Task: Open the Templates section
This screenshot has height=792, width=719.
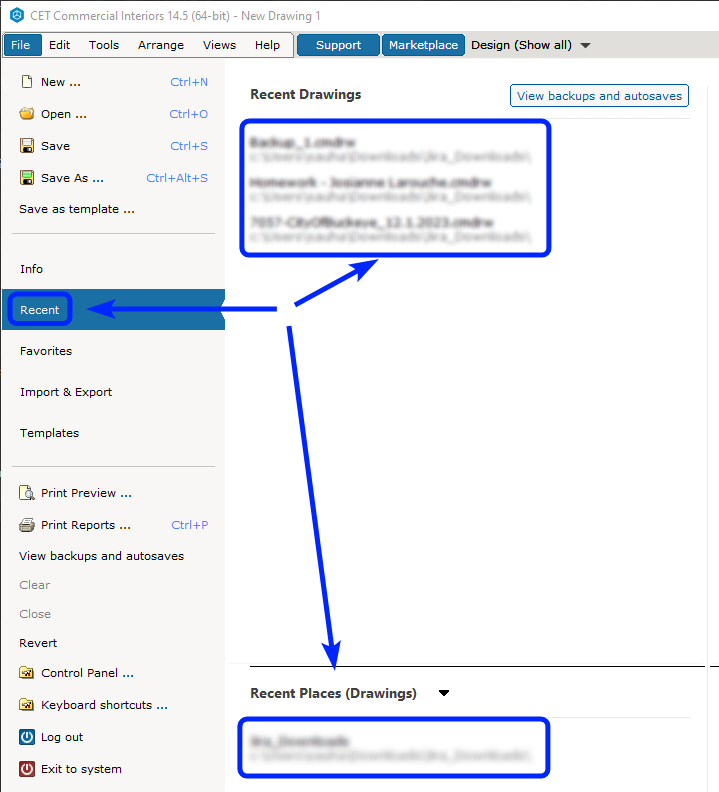Action: (50, 433)
